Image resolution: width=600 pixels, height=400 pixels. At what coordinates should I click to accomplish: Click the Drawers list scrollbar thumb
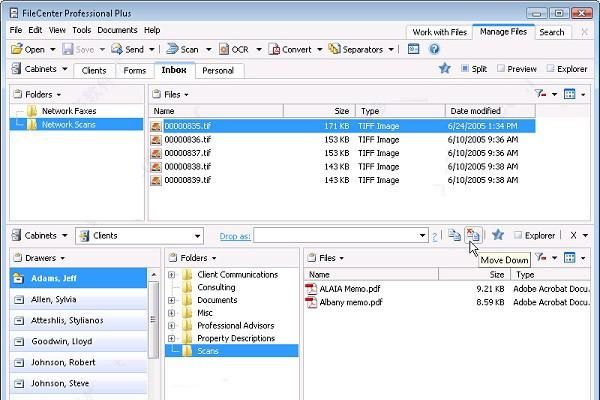(x=153, y=320)
